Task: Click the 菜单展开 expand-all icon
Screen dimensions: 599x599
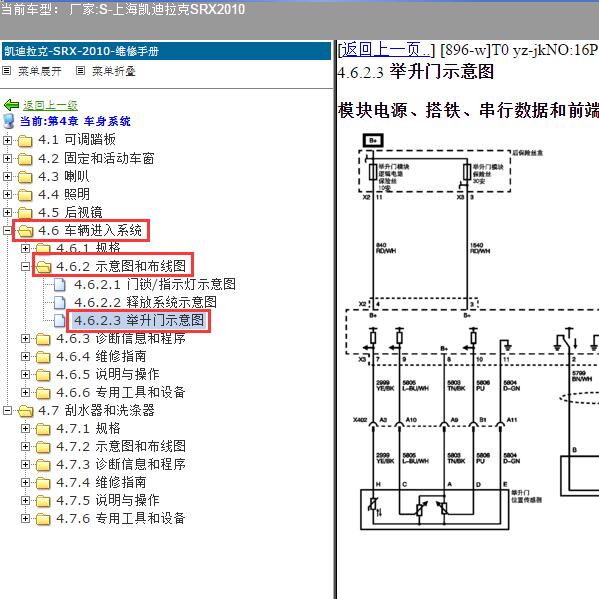Action: [x=6, y=71]
